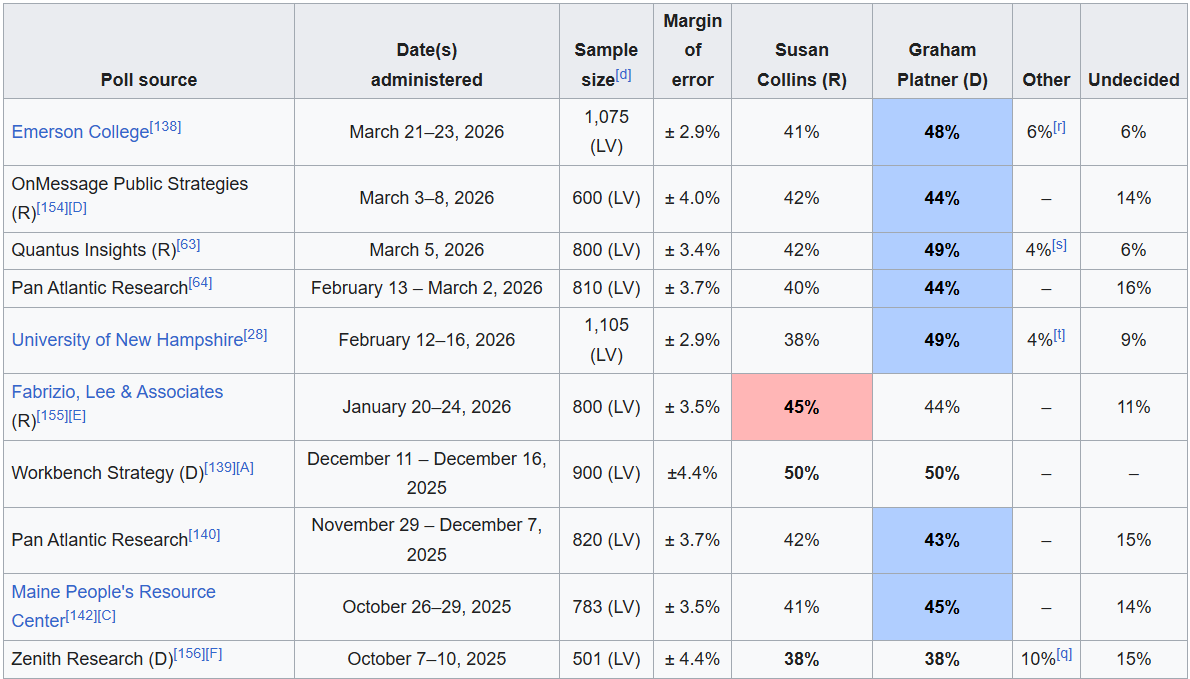Click footnote t beside New Hampshire 4% Other
This screenshot has width=1190, height=679.
pos(1059,335)
